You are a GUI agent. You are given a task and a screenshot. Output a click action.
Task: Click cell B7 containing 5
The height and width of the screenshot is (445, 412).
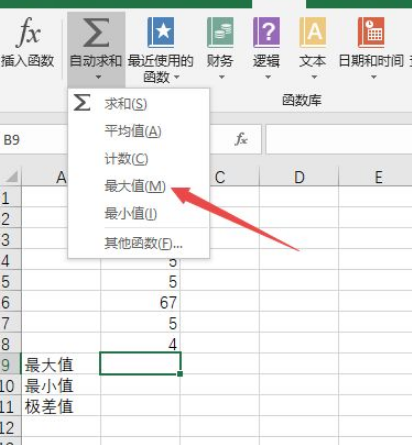tap(140, 323)
